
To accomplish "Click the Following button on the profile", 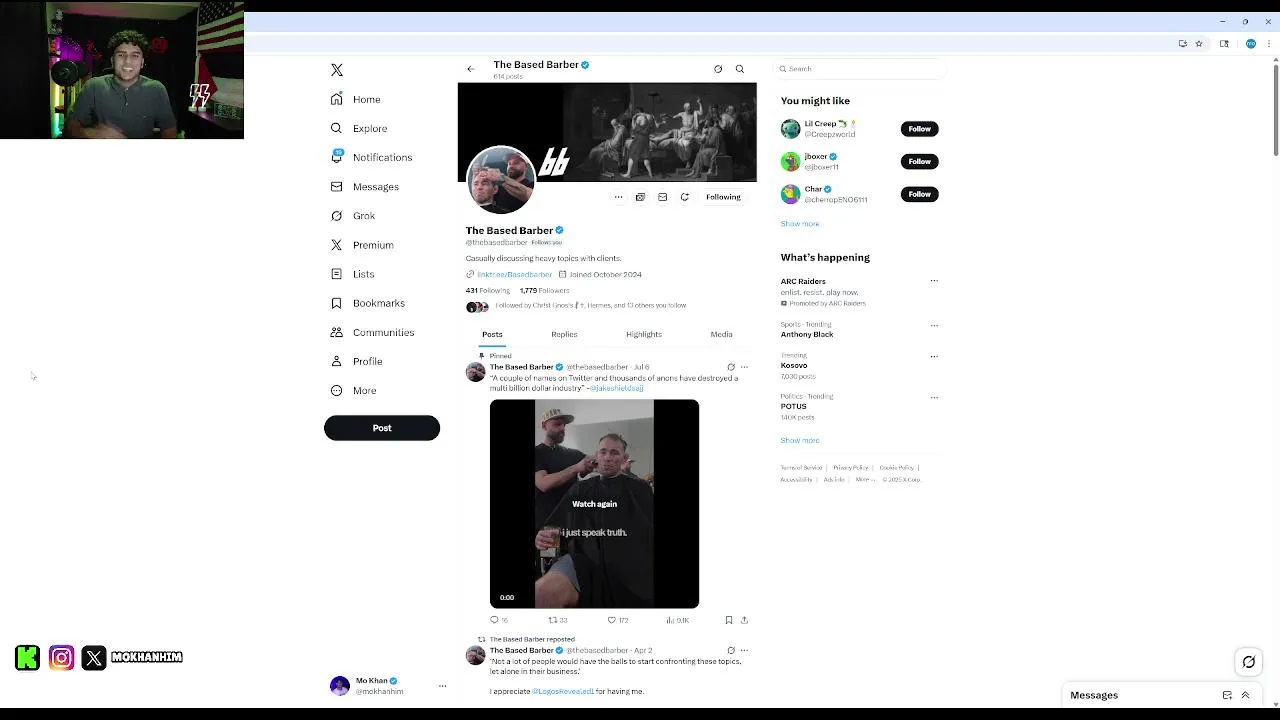I will (723, 197).
